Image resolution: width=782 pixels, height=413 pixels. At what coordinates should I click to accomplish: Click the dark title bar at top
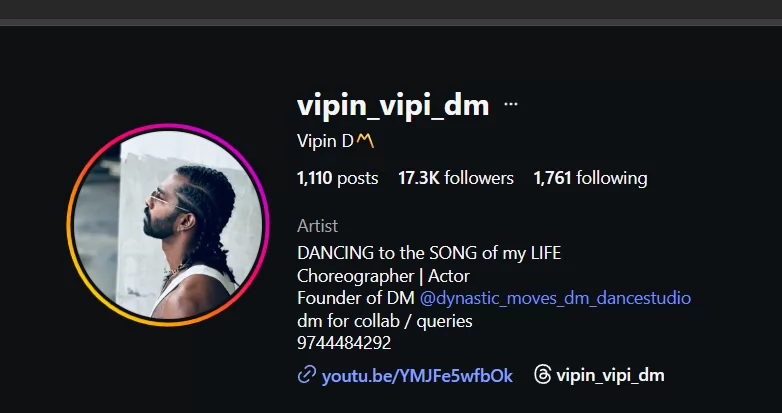[x=391, y=9]
